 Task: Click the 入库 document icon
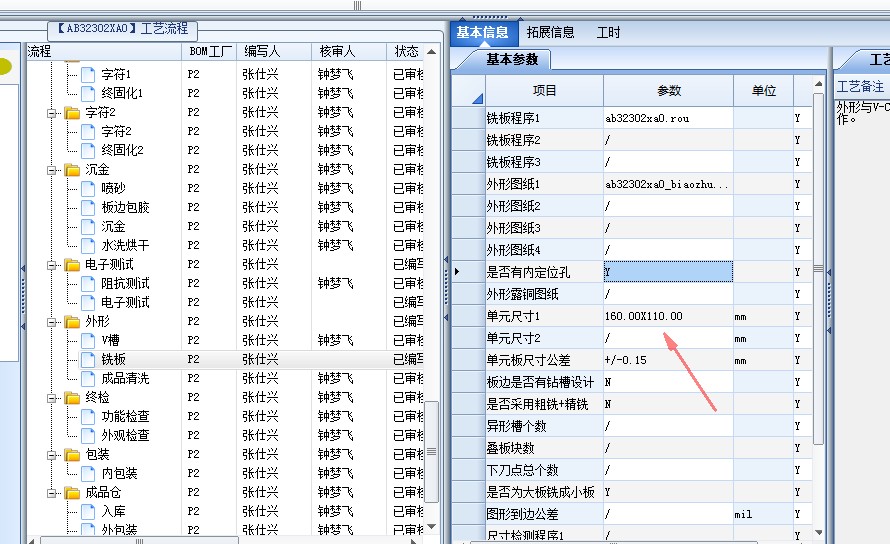[87, 512]
